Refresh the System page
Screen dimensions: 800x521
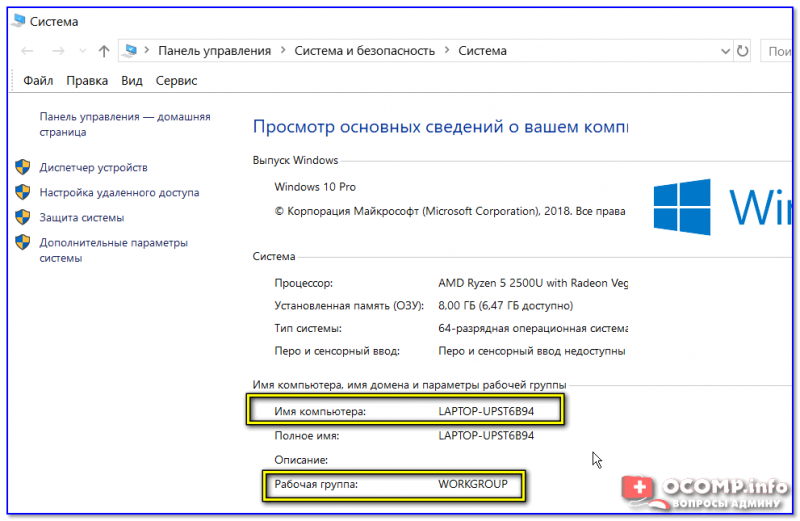[x=742, y=51]
